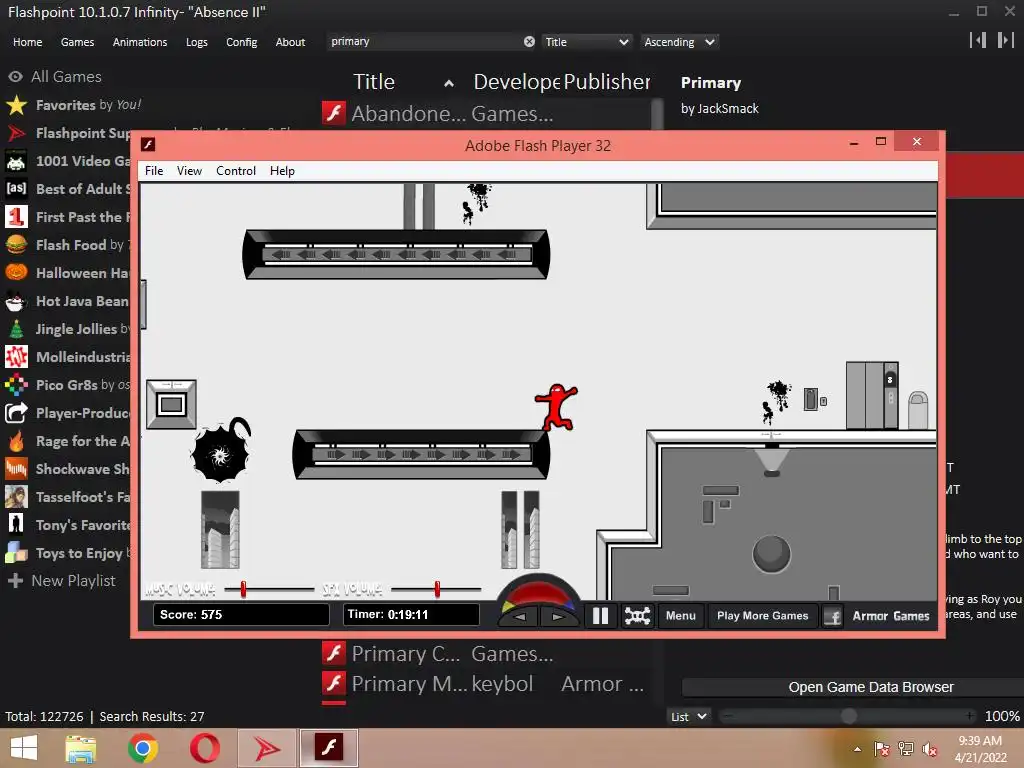Open the Title sort-by dropdown
The width and height of the screenshot is (1024, 768).
[x=586, y=42]
